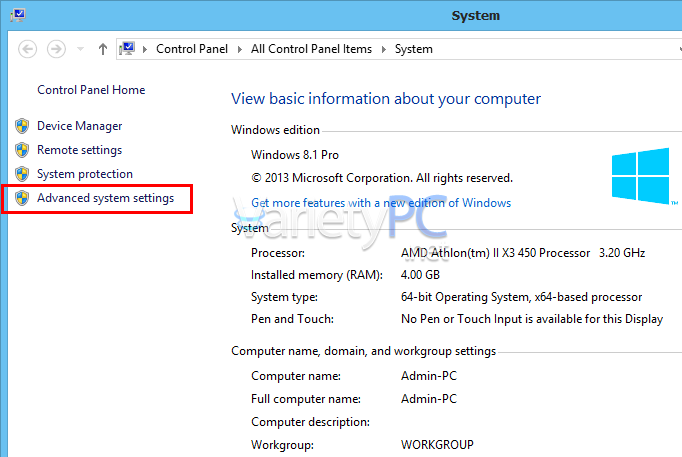Open All Control Panel Items breadcrumb
Image resolution: width=682 pixels, height=457 pixels.
point(311,49)
